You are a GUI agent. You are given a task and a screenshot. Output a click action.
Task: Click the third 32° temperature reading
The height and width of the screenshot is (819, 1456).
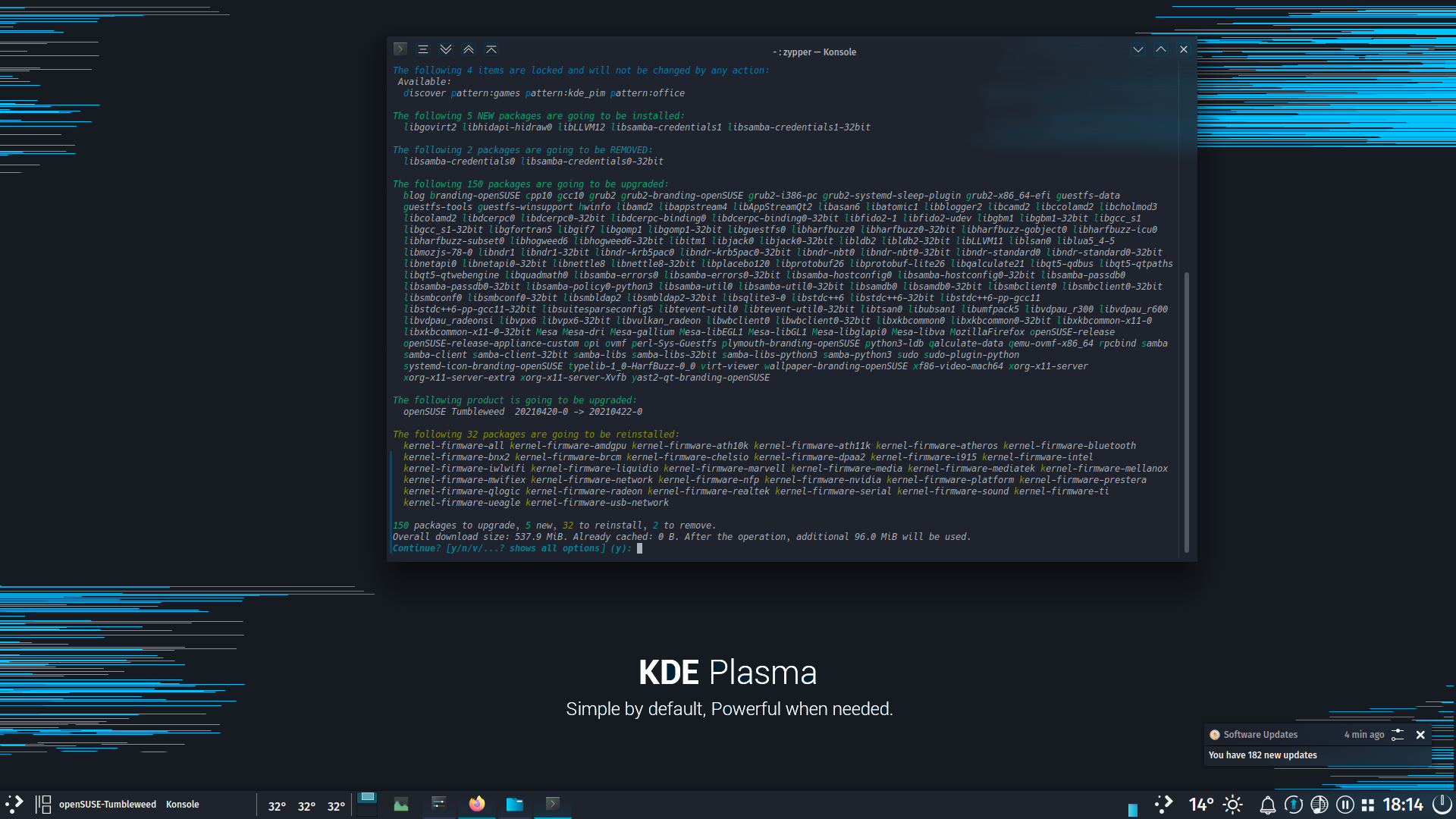point(336,806)
